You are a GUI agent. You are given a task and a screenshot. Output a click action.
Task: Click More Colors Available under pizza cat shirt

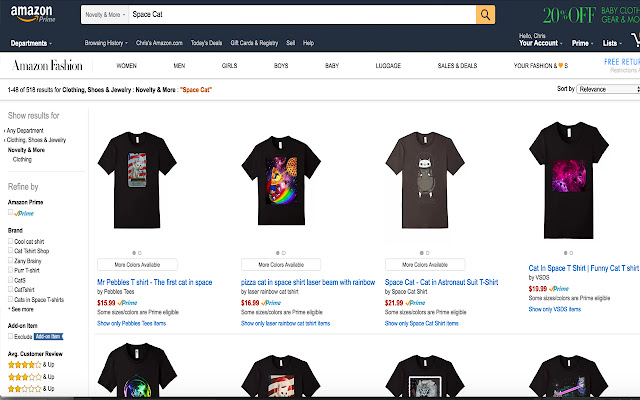click(281, 264)
